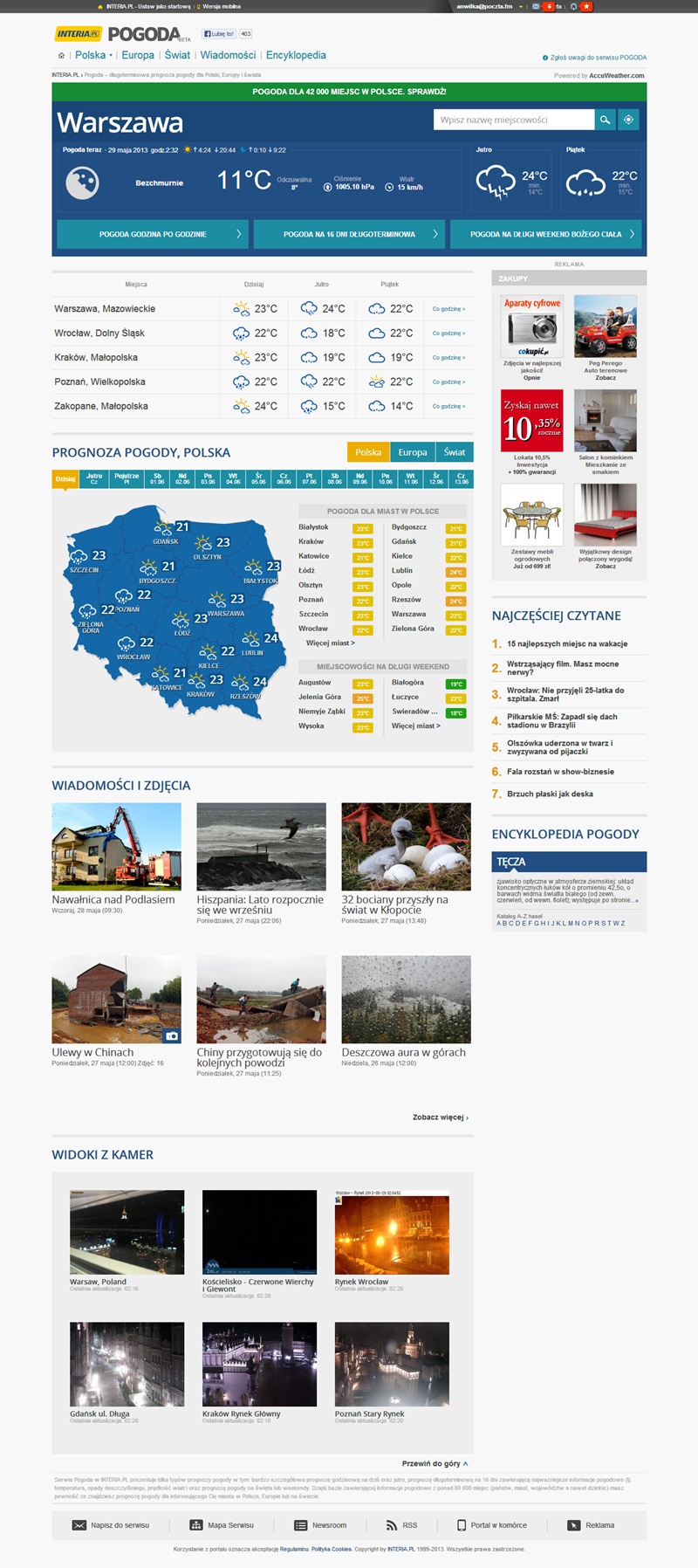698x1568 pixels.
Task: Click the home icon in navigation
Action: click(x=61, y=55)
